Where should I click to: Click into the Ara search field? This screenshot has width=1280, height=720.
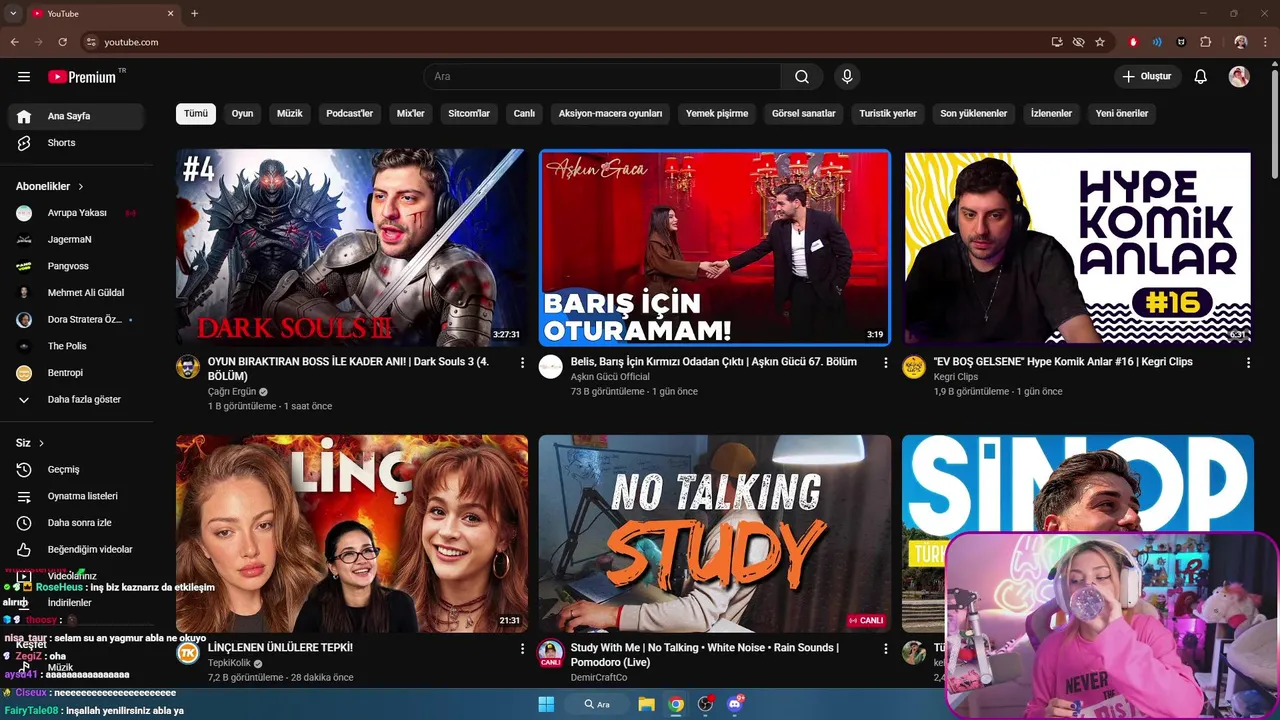pyautogui.click(x=602, y=77)
